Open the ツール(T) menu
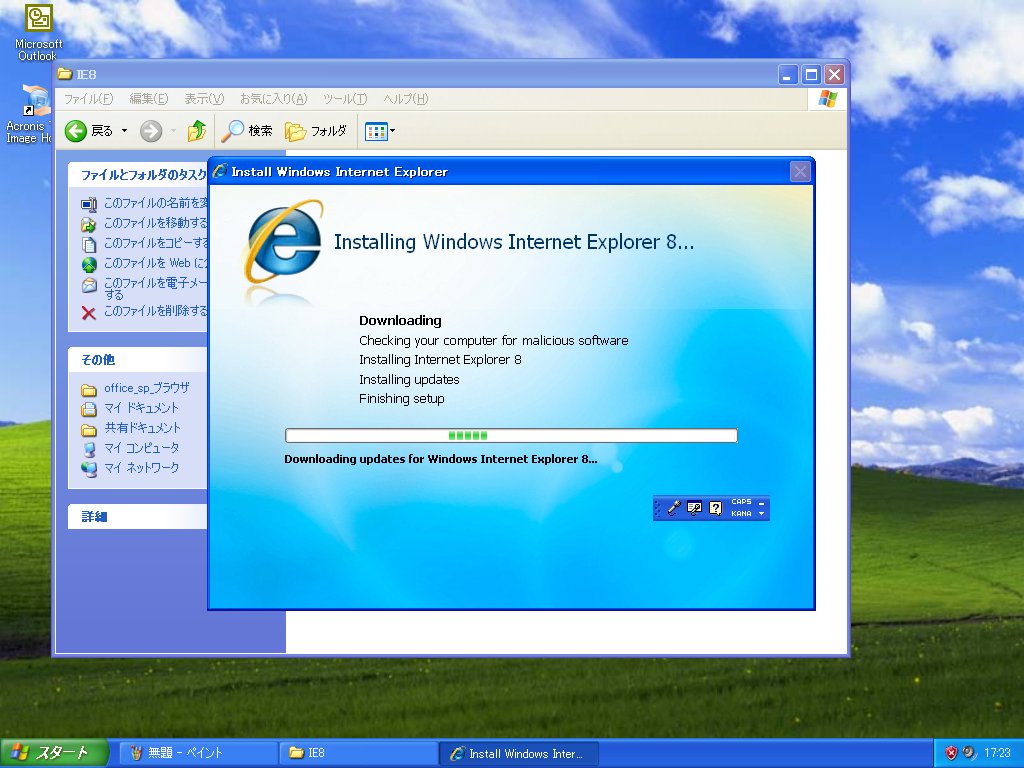This screenshot has height=768, width=1024. point(345,99)
